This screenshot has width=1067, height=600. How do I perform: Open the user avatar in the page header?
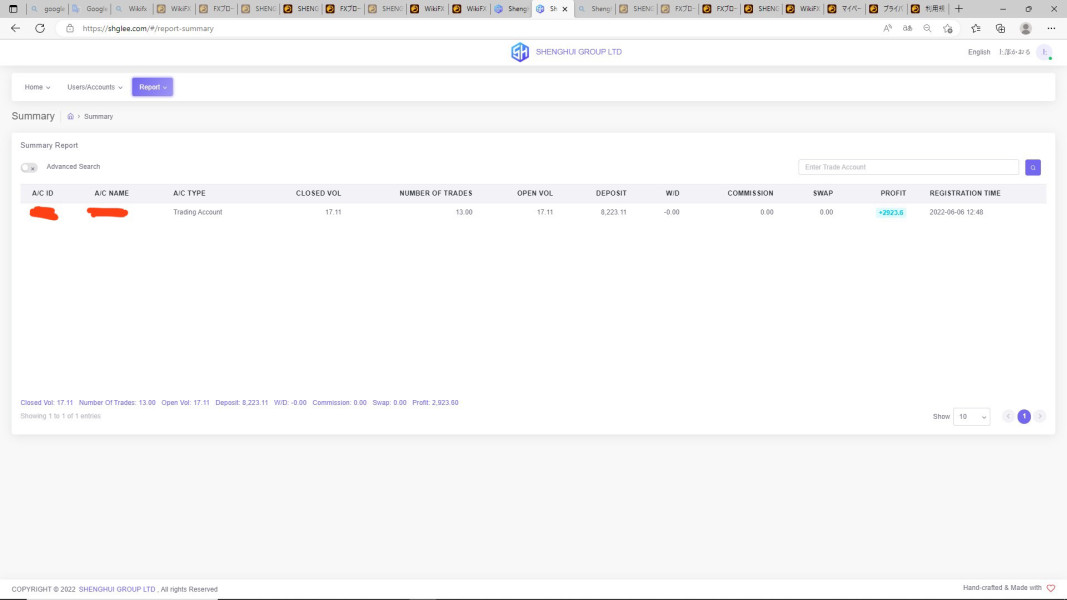1044,52
